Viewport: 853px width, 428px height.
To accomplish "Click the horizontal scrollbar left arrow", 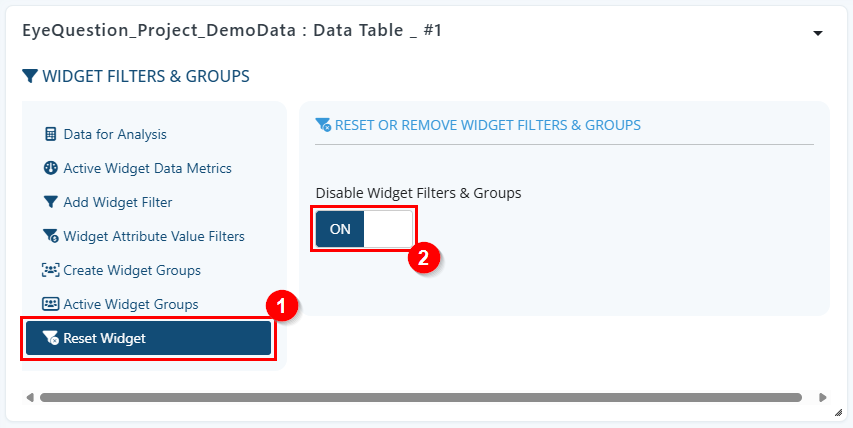I will pyautogui.click(x=30, y=398).
